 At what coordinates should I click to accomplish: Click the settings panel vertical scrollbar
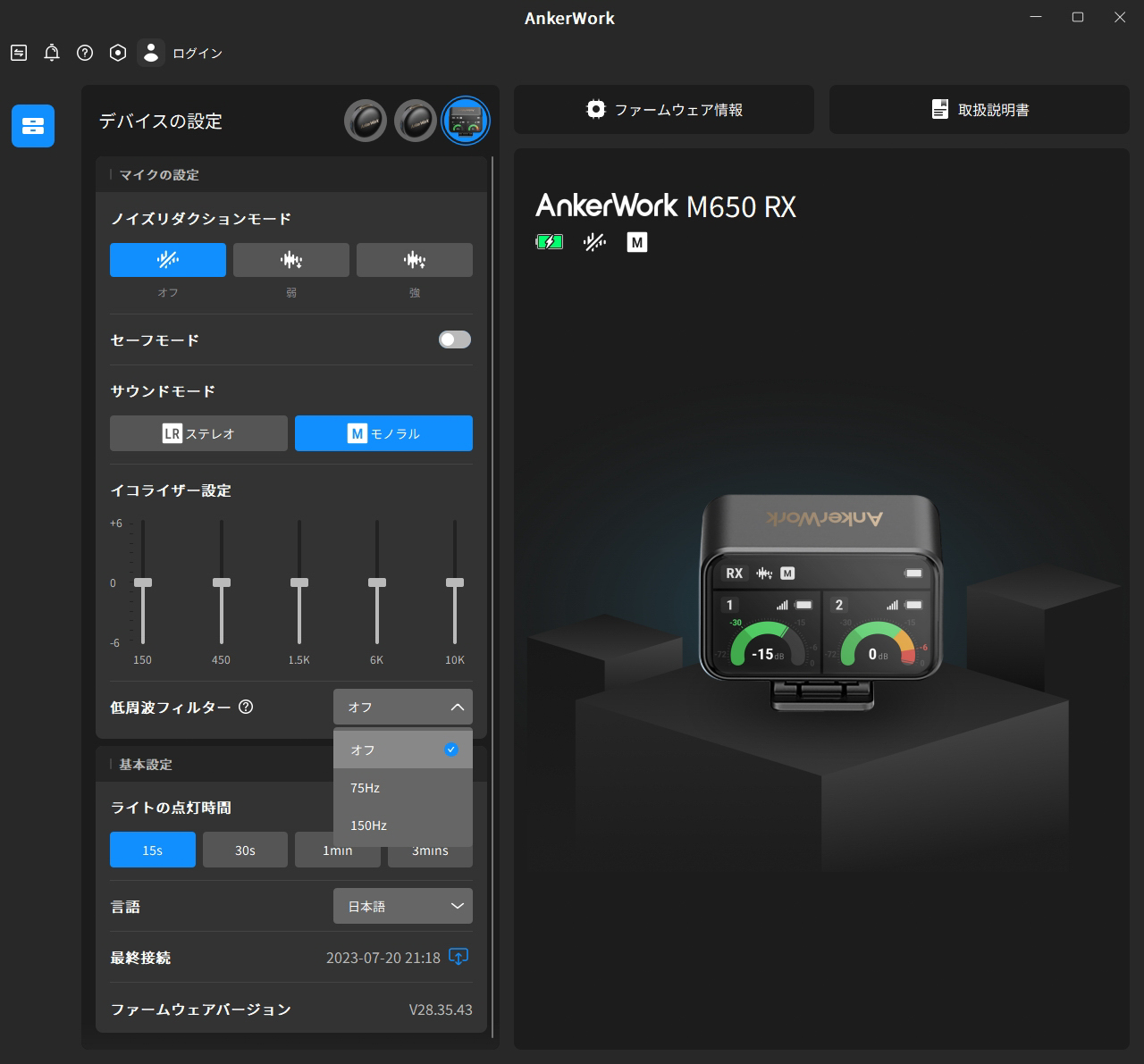pyautogui.click(x=492, y=595)
